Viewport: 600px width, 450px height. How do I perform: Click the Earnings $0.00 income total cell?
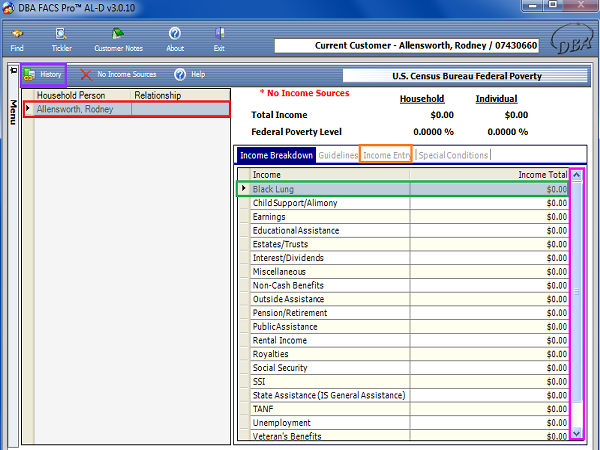(x=489, y=217)
